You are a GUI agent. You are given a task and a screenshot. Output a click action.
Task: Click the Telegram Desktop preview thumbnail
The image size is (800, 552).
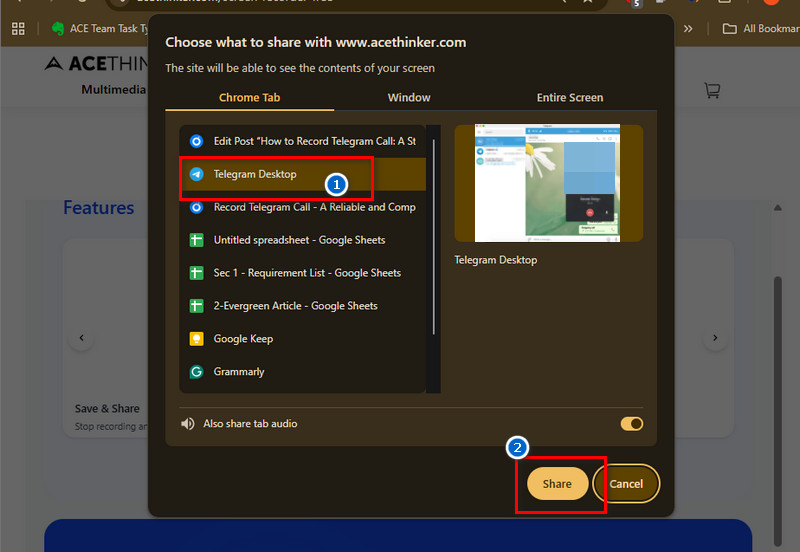(x=547, y=183)
